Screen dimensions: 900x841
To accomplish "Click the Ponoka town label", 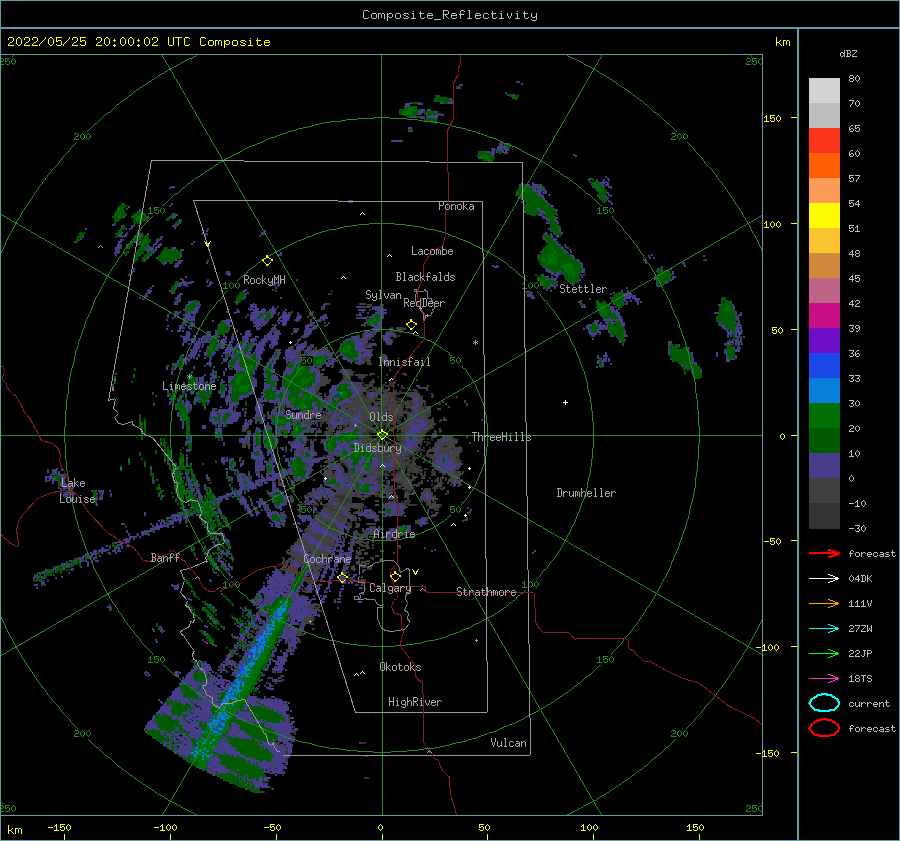I will 456,206.
